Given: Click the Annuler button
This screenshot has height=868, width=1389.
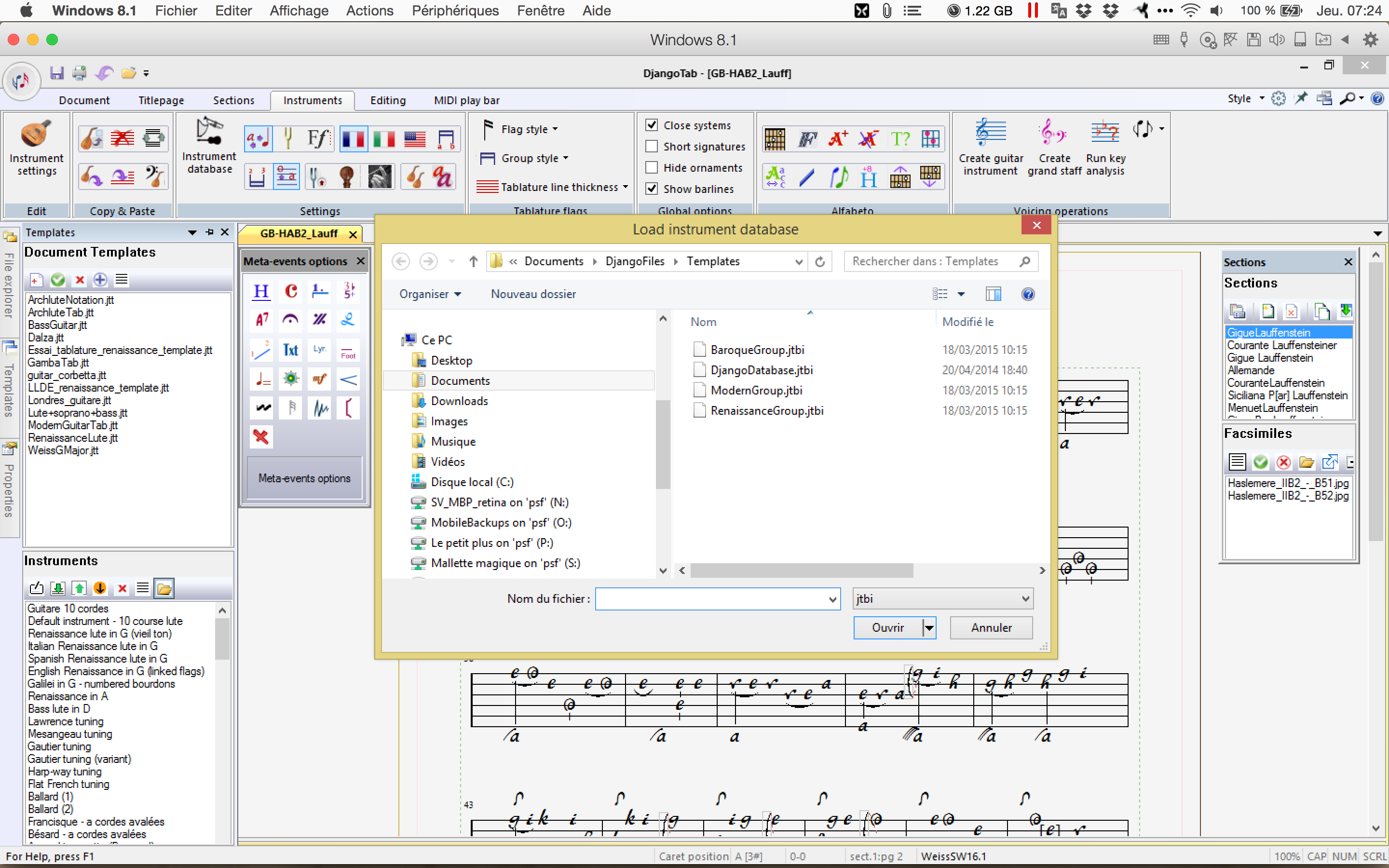Looking at the screenshot, I should [x=991, y=627].
